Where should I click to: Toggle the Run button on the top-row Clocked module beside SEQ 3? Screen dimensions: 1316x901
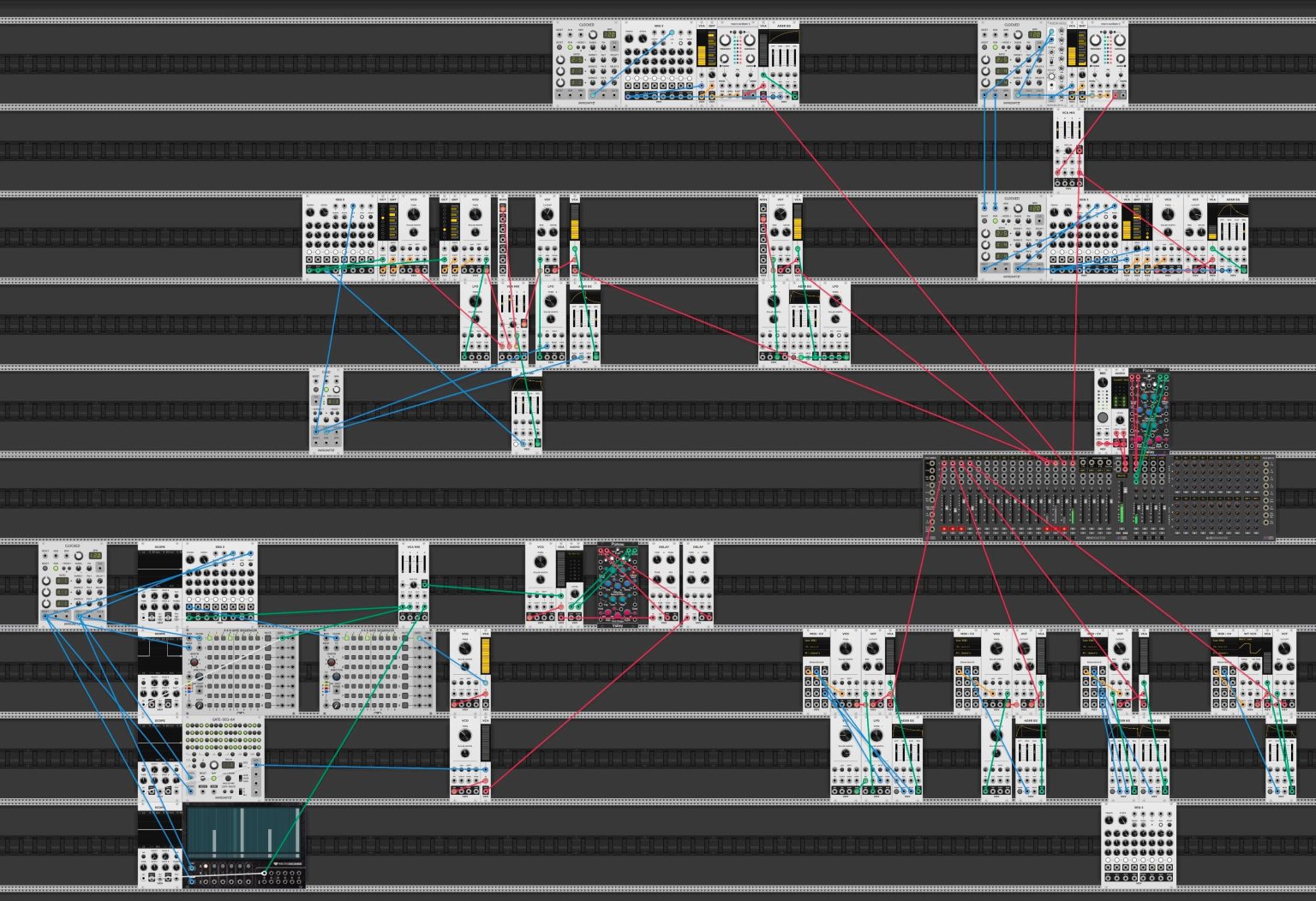click(x=570, y=47)
